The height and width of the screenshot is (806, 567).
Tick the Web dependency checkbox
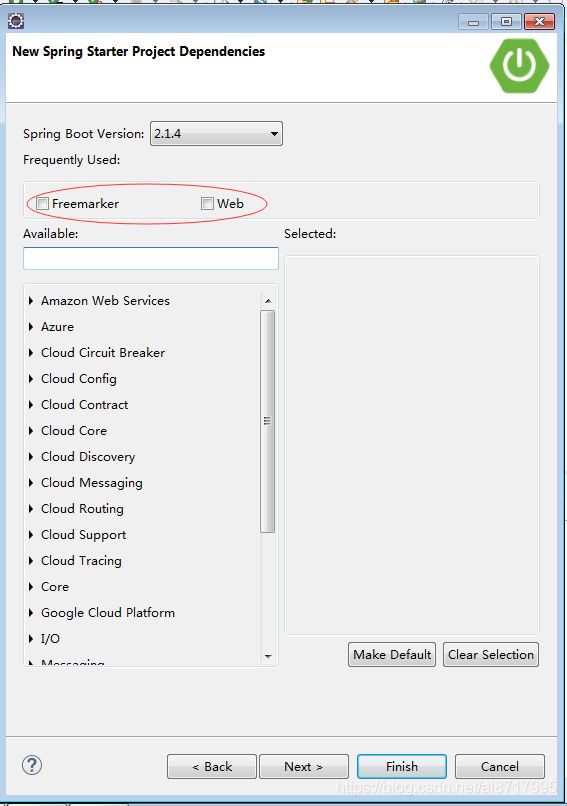pos(207,204)
